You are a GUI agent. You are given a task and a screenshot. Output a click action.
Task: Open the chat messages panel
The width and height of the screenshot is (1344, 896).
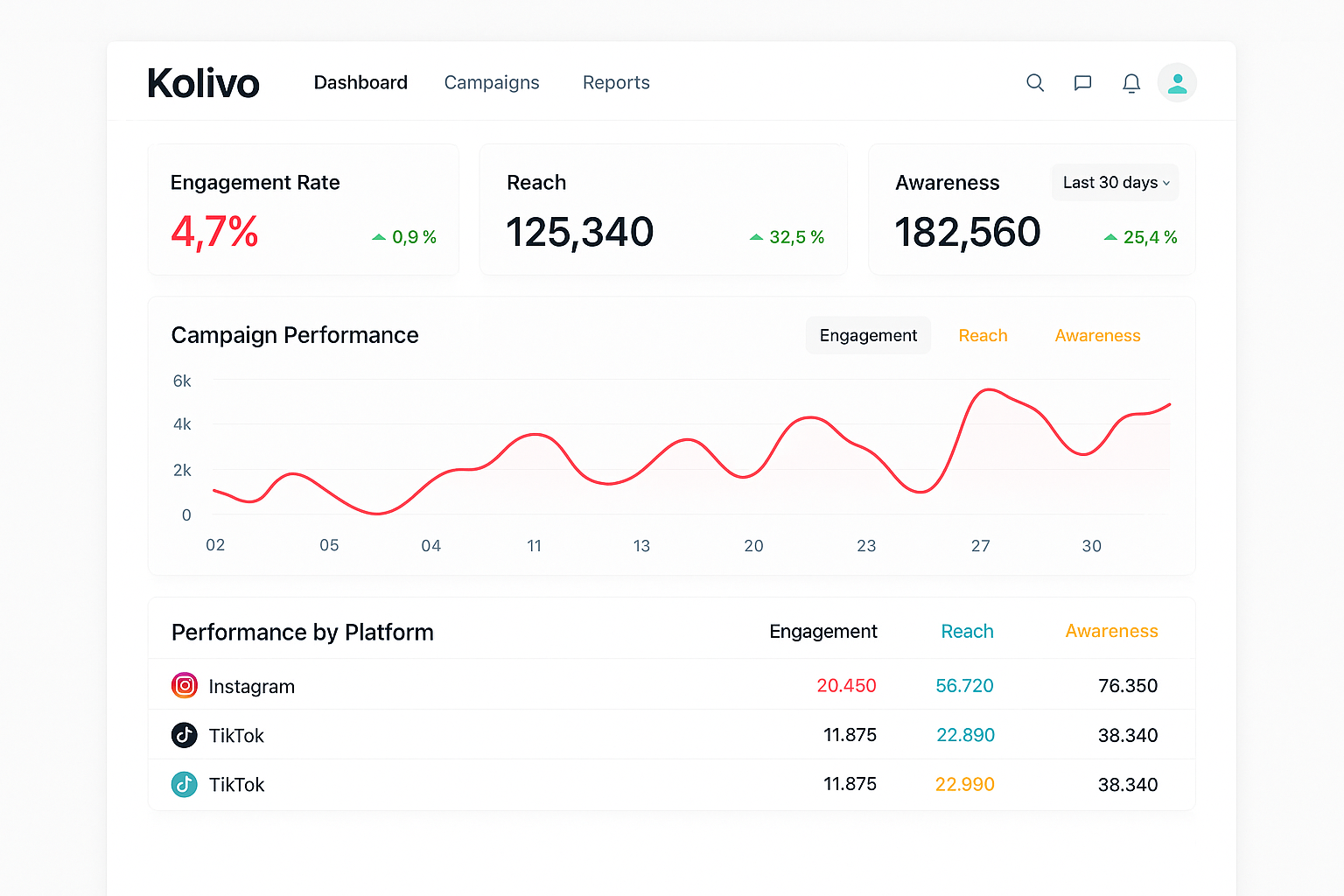[x=1082, y=82]
